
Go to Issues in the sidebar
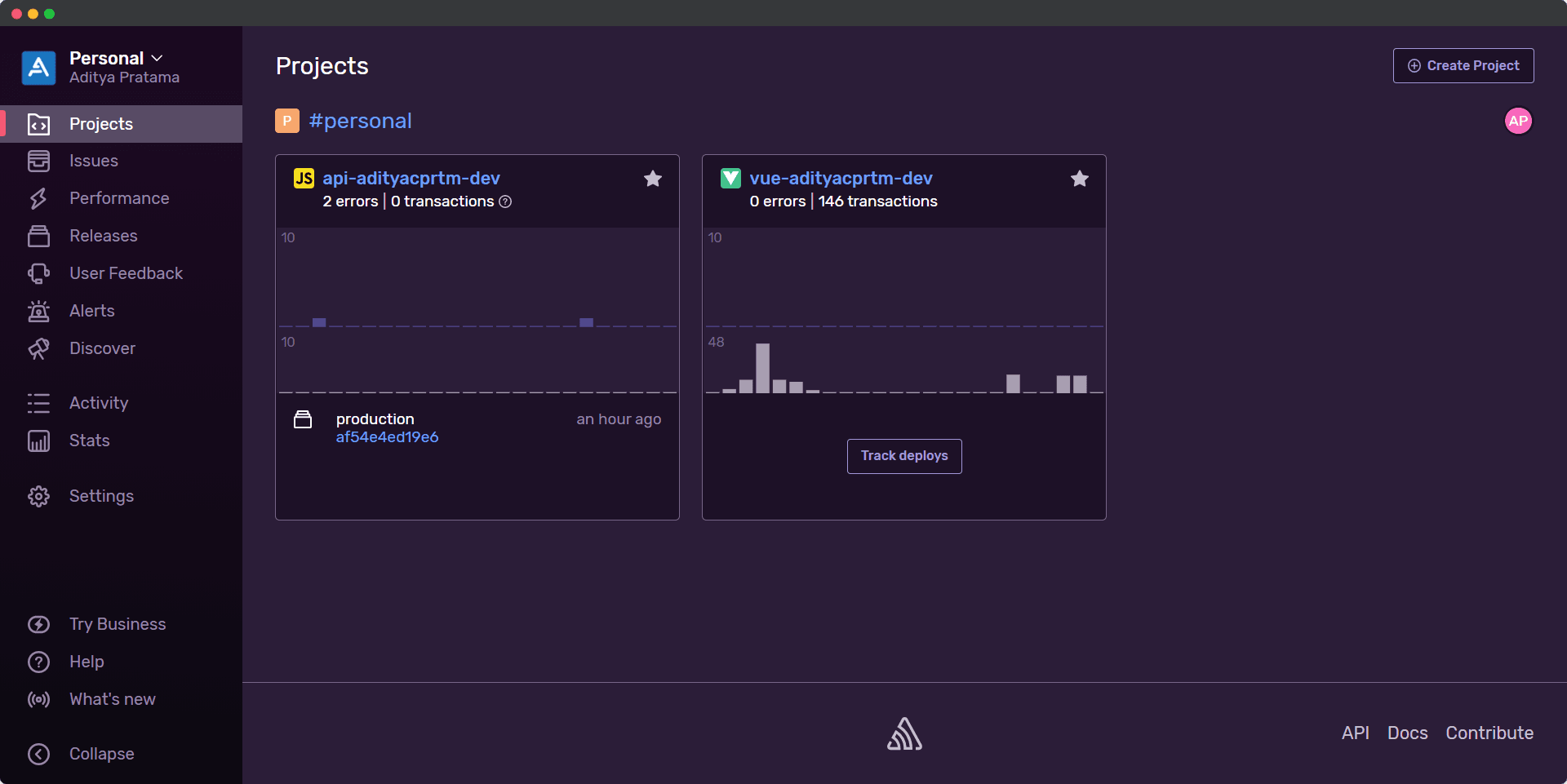pyautogui.click(x=121, y=162)
